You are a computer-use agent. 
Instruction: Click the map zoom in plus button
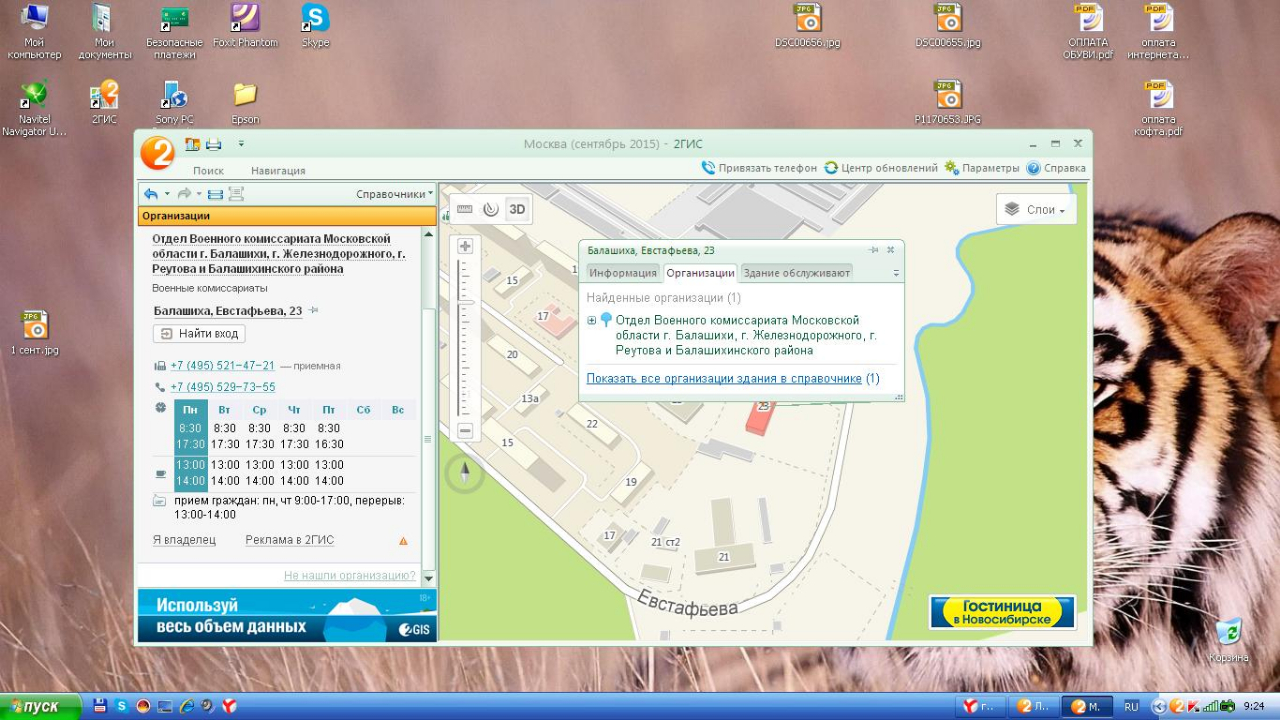point(465,246)
